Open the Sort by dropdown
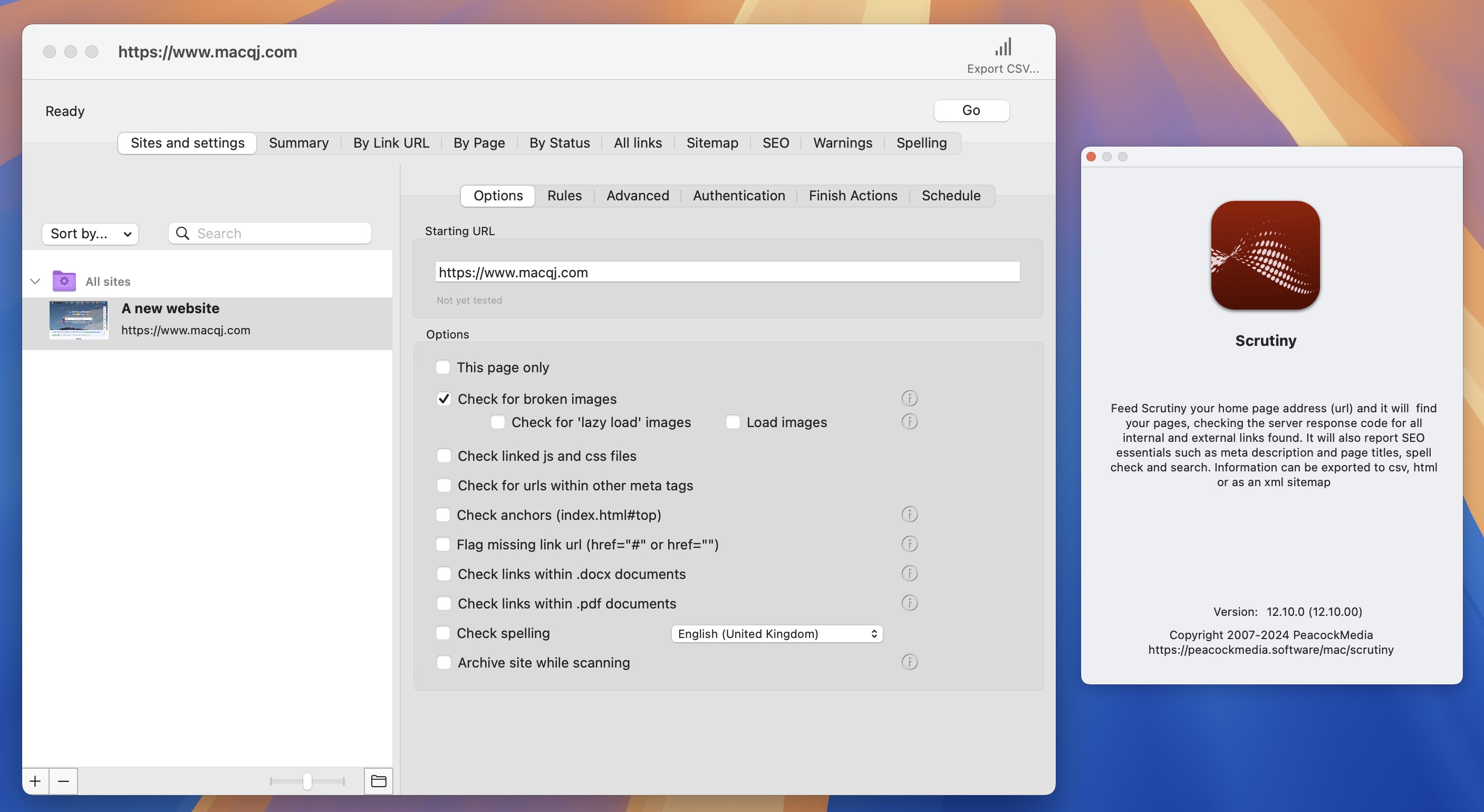This screenshot has height=812, width=1484. coord(88,233)
